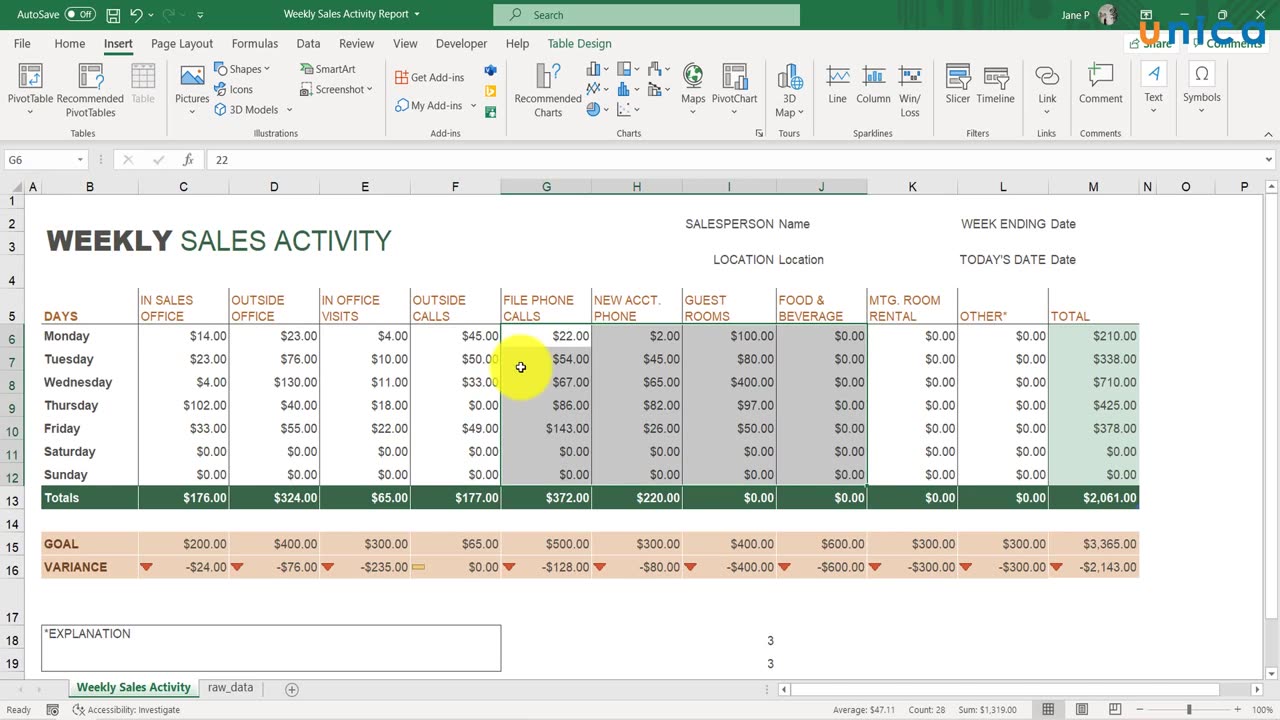Switch to the Page Layout tab

[x=182, y=44]
